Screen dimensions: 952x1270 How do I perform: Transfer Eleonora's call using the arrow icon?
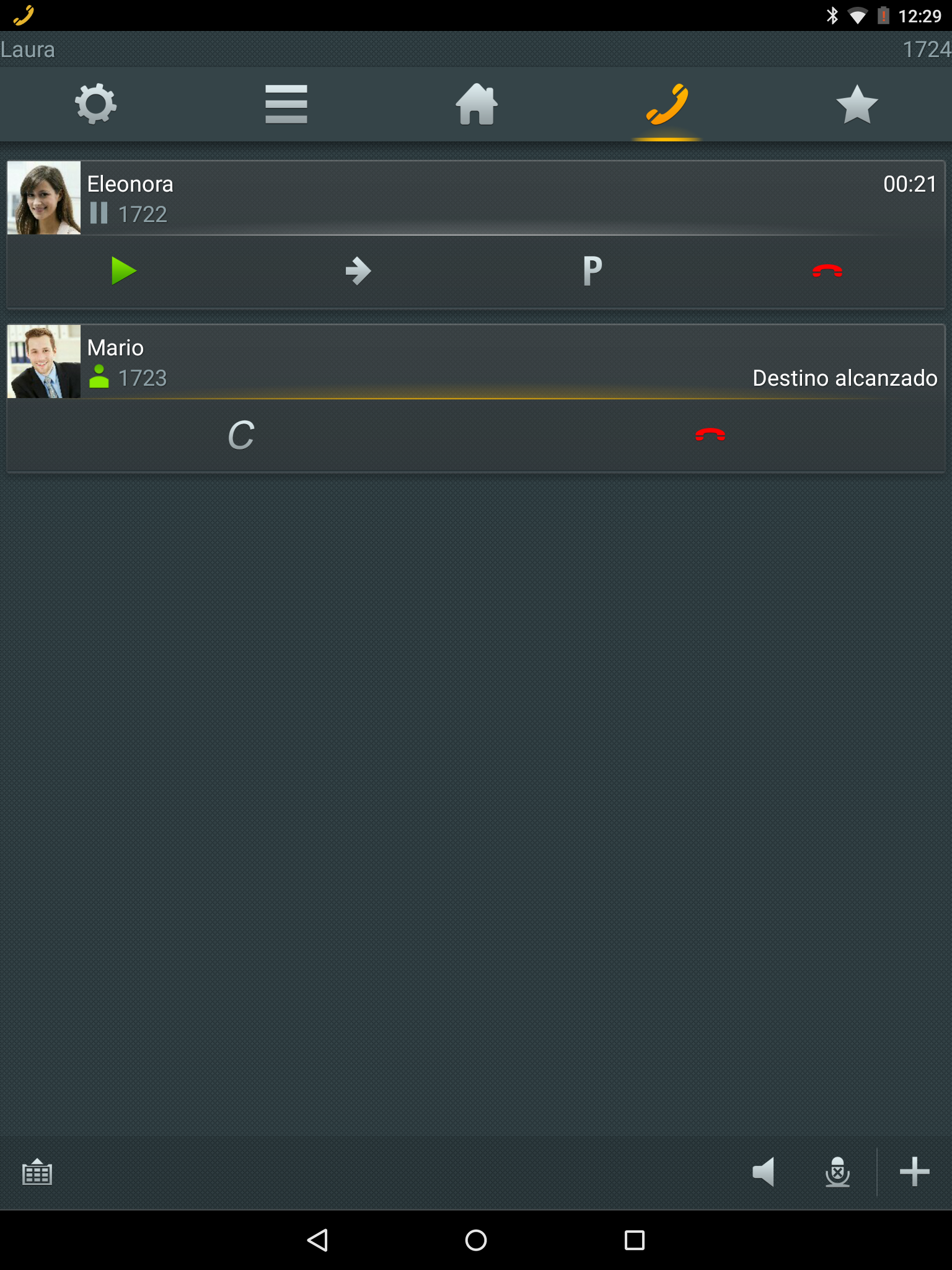pyautogui.click(x=358, y=271)
